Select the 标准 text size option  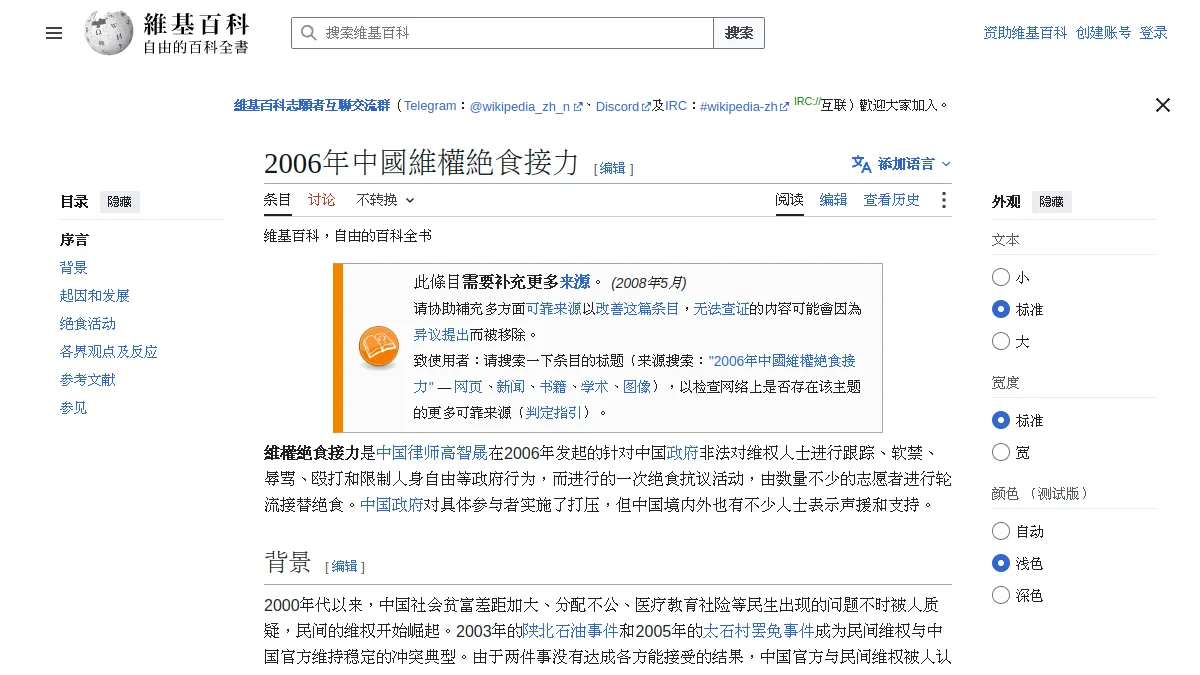1001,309
